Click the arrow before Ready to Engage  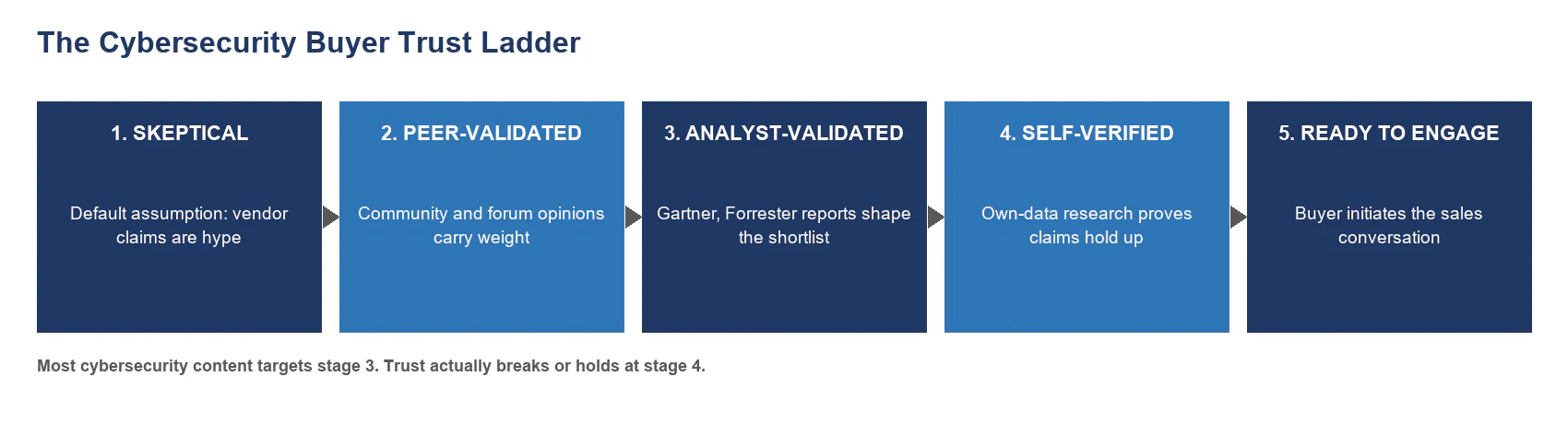click(1238, 218)
